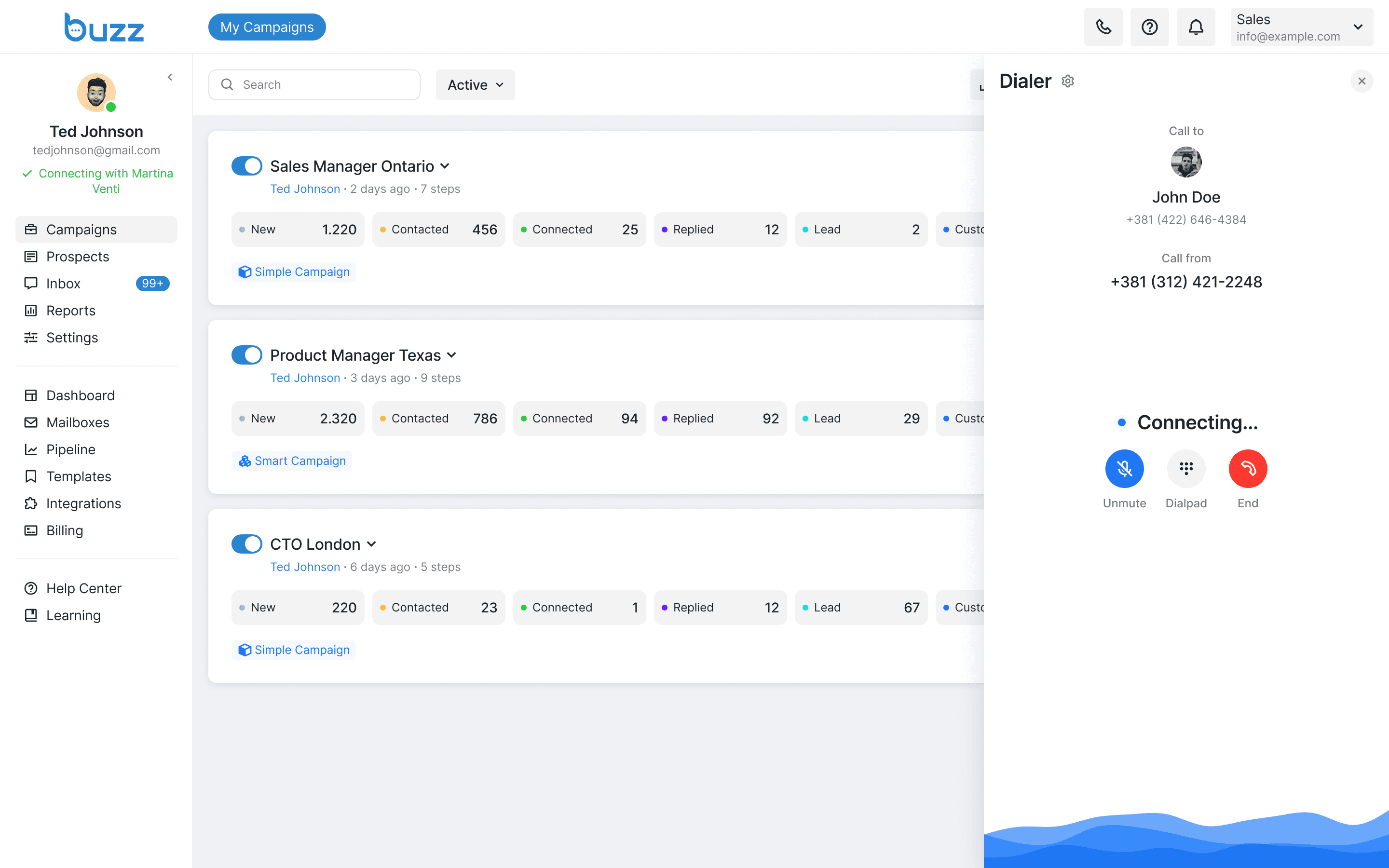The image size is (1389, 868).
Task: Open Dialer settings gear icon
Action: coord(1068,81)
